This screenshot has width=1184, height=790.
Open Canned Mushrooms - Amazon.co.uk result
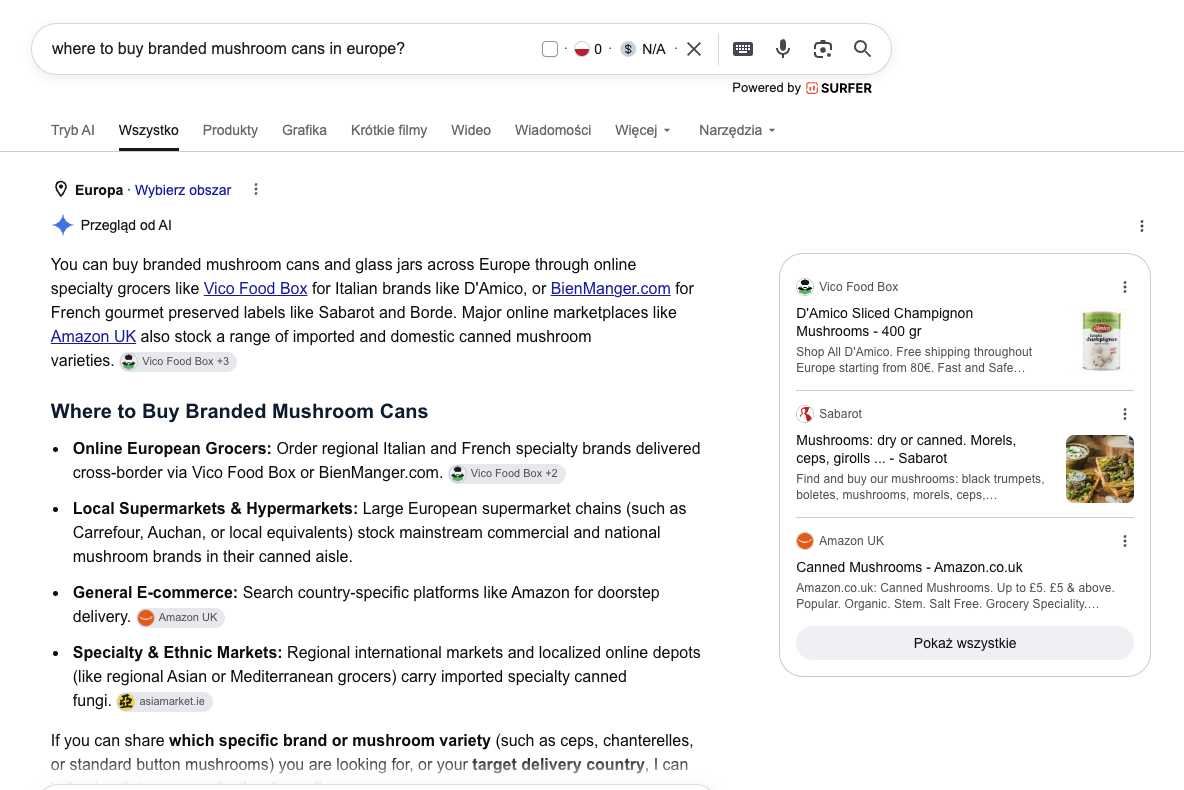pyautogui.click(x=909, y=567)
